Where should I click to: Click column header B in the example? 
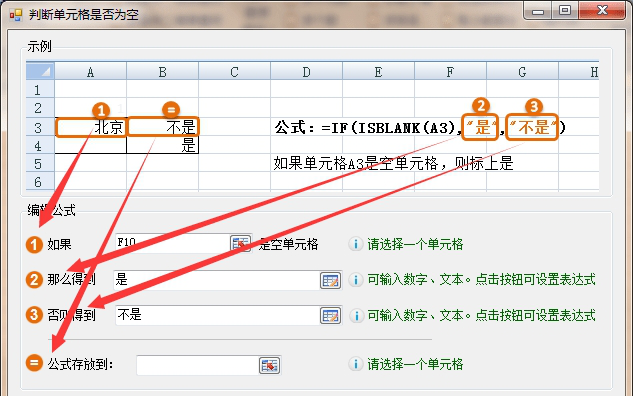click(x=162, y=72)
